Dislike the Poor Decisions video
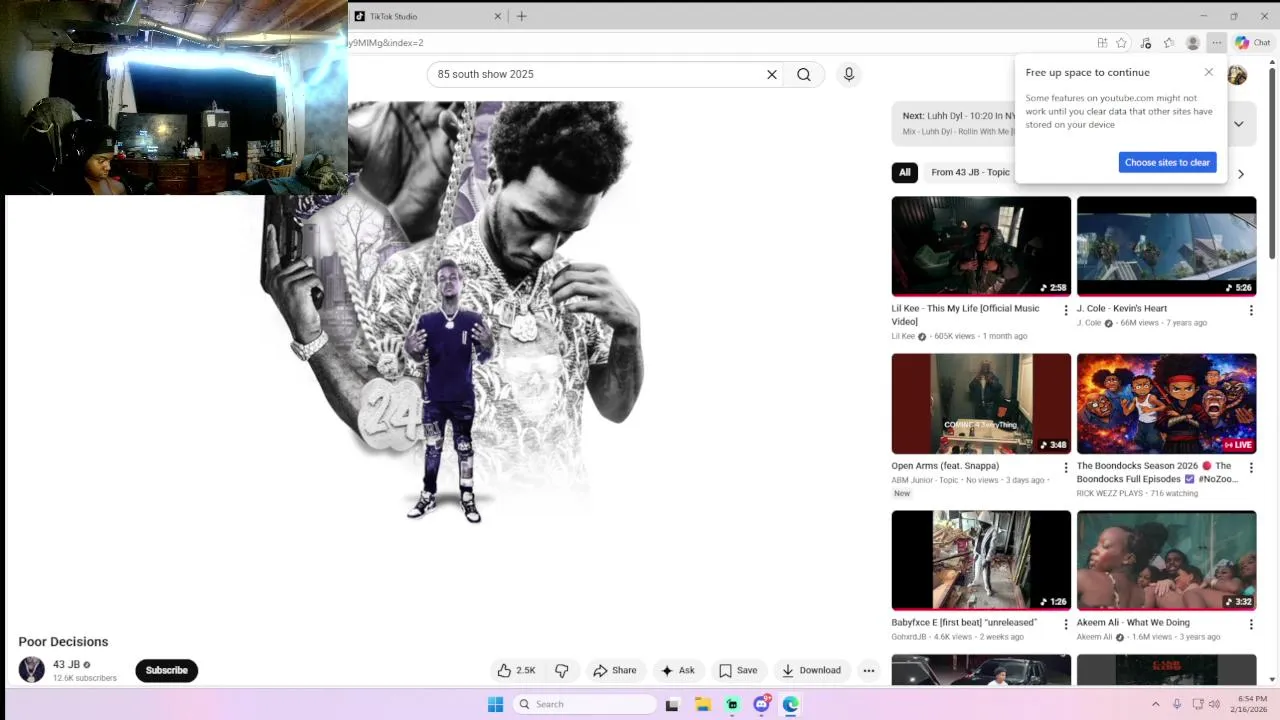The image size is (1280, 720). pos(562,670)
